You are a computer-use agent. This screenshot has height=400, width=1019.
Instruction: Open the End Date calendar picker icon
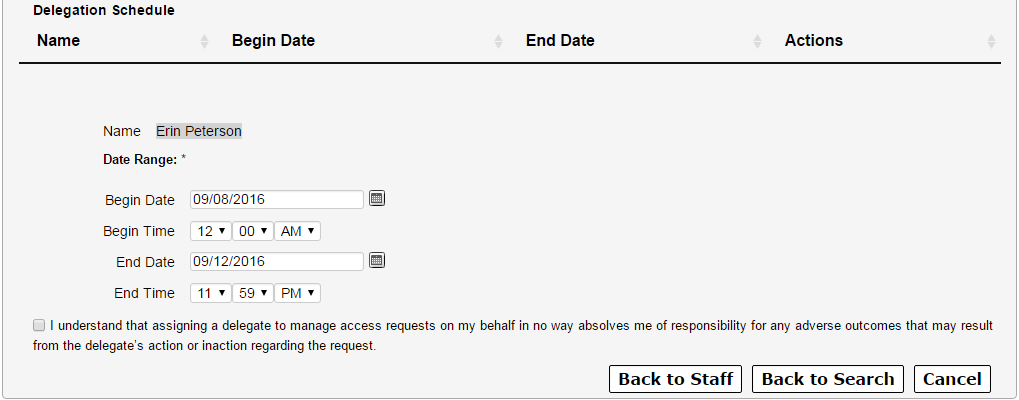377,260
